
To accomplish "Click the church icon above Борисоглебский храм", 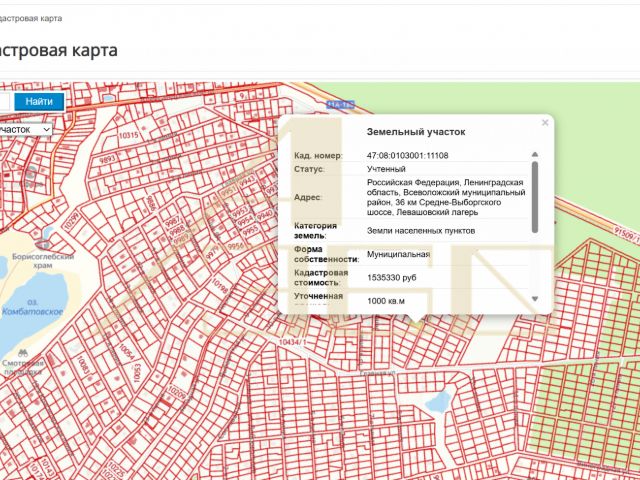I will tap(42, 244).
